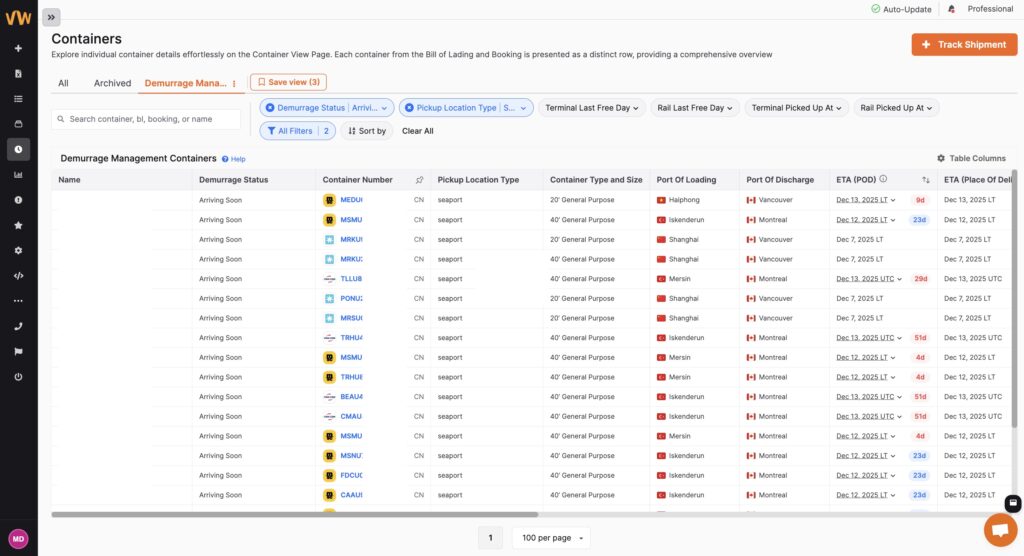Expand the sidebar with the double-chevron button
Screen dimensions: 1024x556
[x=51, y=17]
